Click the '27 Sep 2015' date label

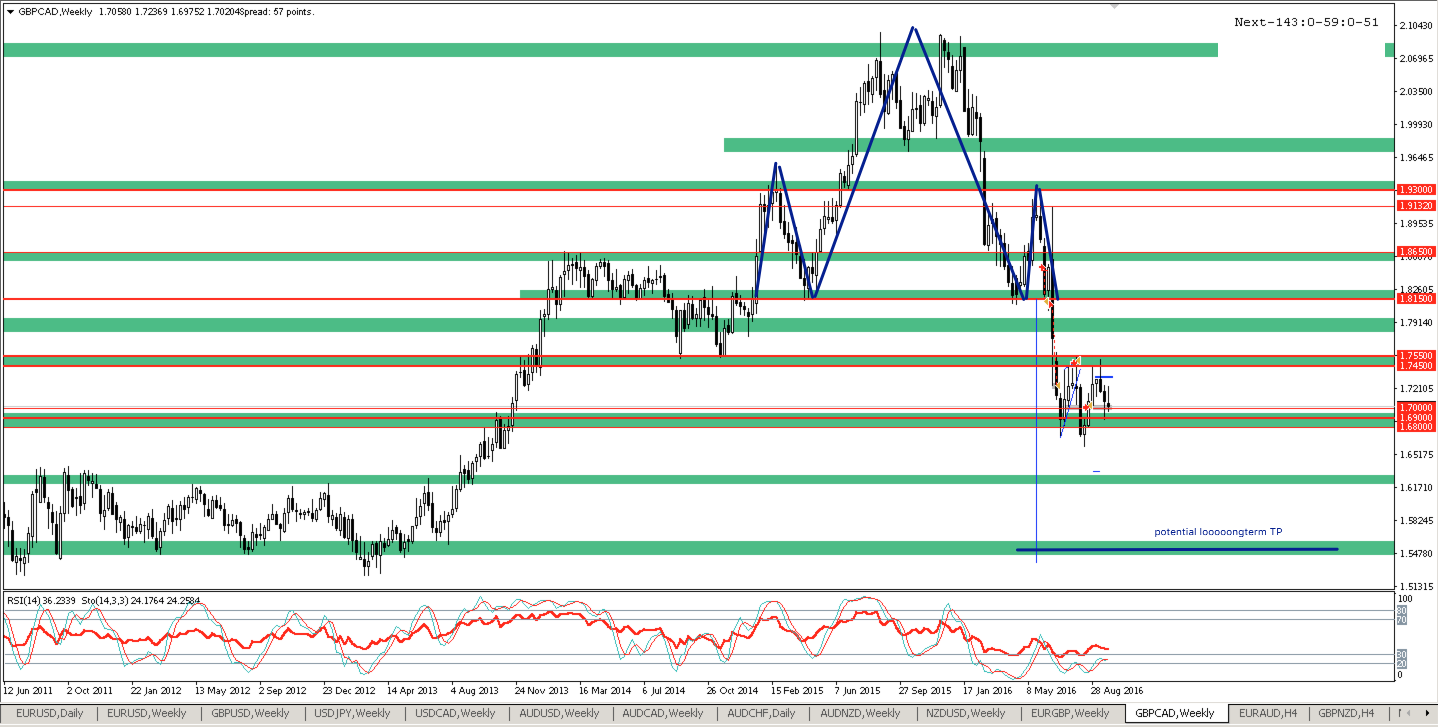click(x=925, y=690)
